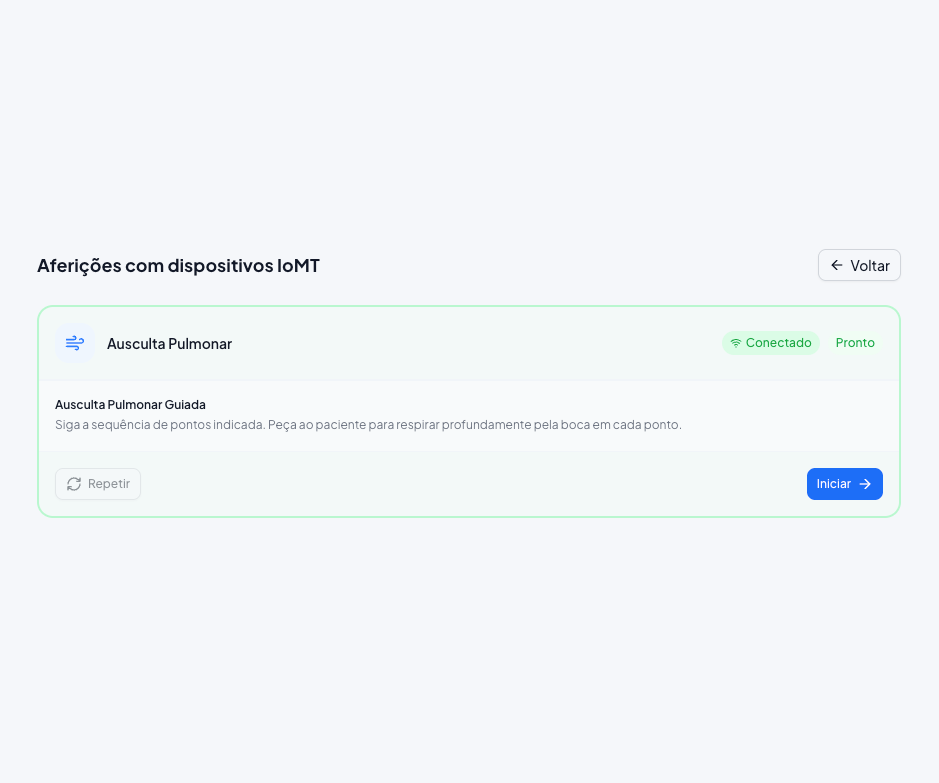Click the Repetir text label
The width and height of the screenshot is (939, 783).
point(109,484)
